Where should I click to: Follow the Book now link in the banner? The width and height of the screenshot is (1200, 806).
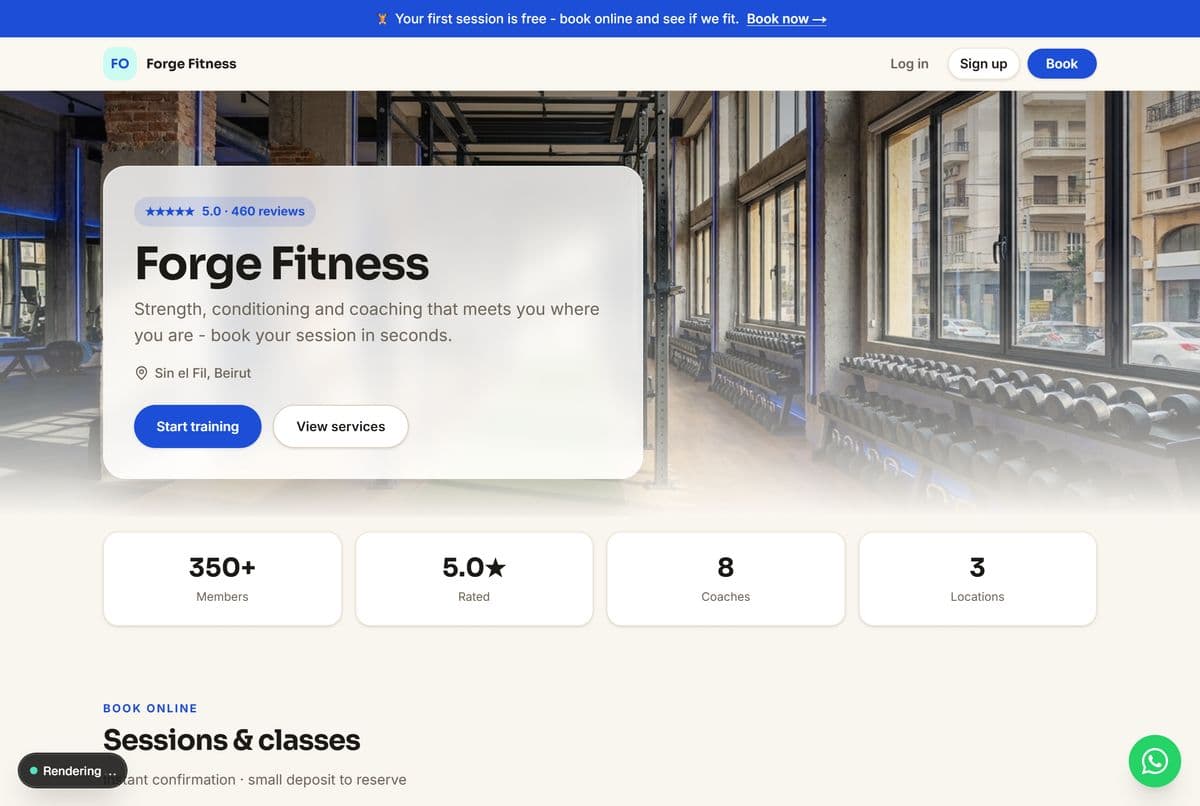[786, 19]
